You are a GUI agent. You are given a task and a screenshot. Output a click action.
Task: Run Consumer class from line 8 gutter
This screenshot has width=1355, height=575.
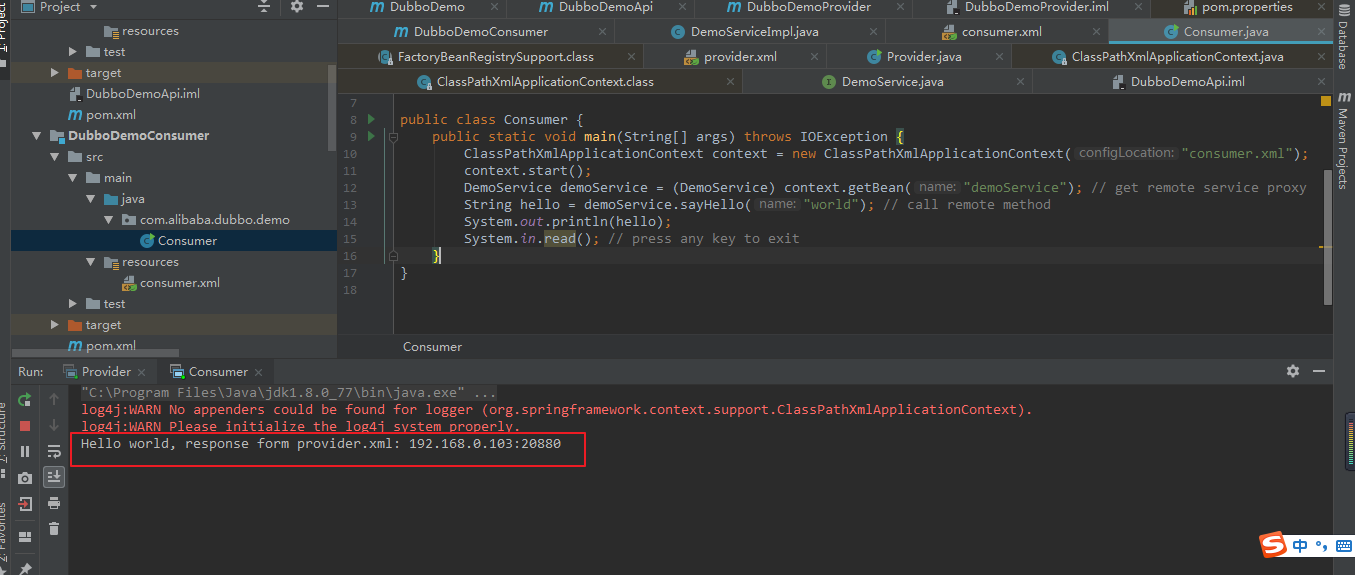tap(372, 119)
